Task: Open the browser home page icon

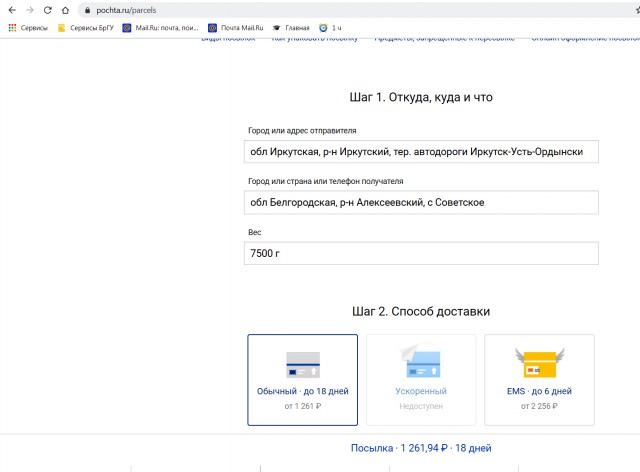Action: pyautogui.click(x=65, y=10)
